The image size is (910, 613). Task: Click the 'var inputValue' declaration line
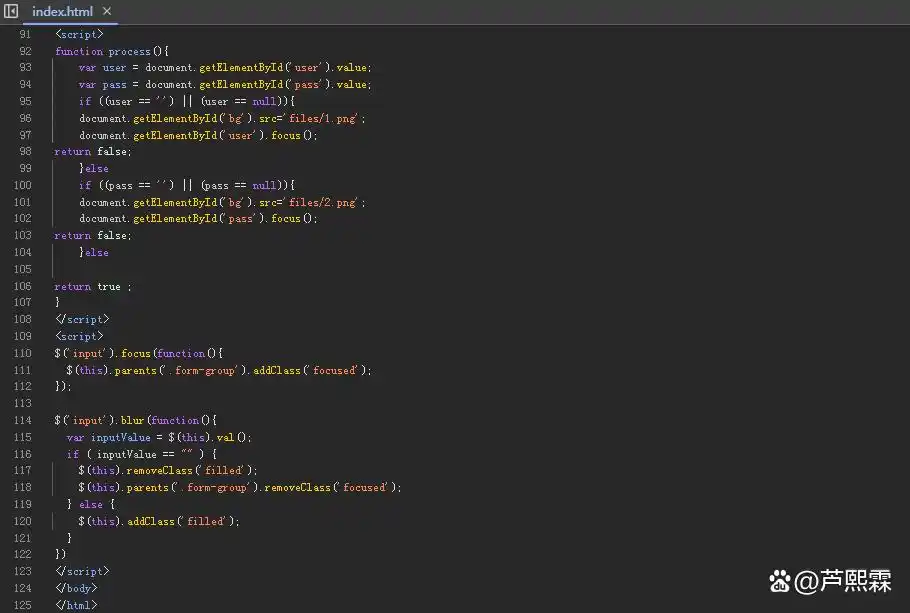pyautogui.click(x=159, y=438)
